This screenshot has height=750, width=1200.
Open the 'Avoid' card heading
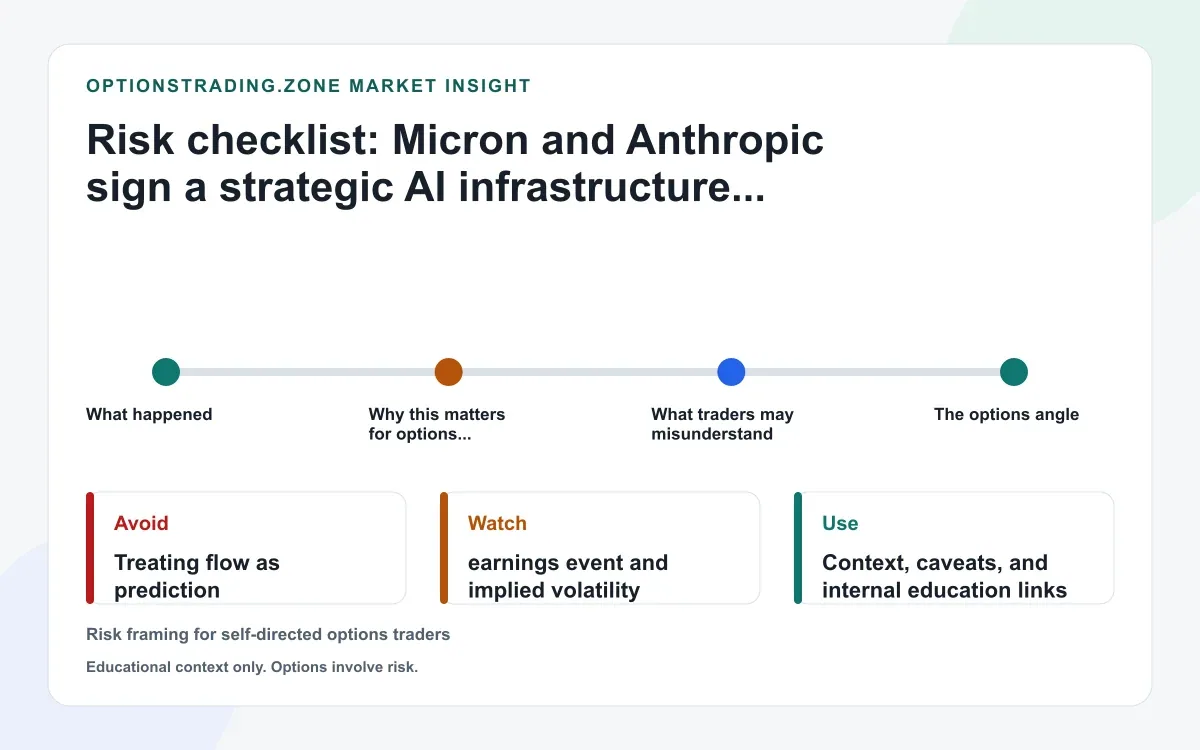(x=141, y=523)
